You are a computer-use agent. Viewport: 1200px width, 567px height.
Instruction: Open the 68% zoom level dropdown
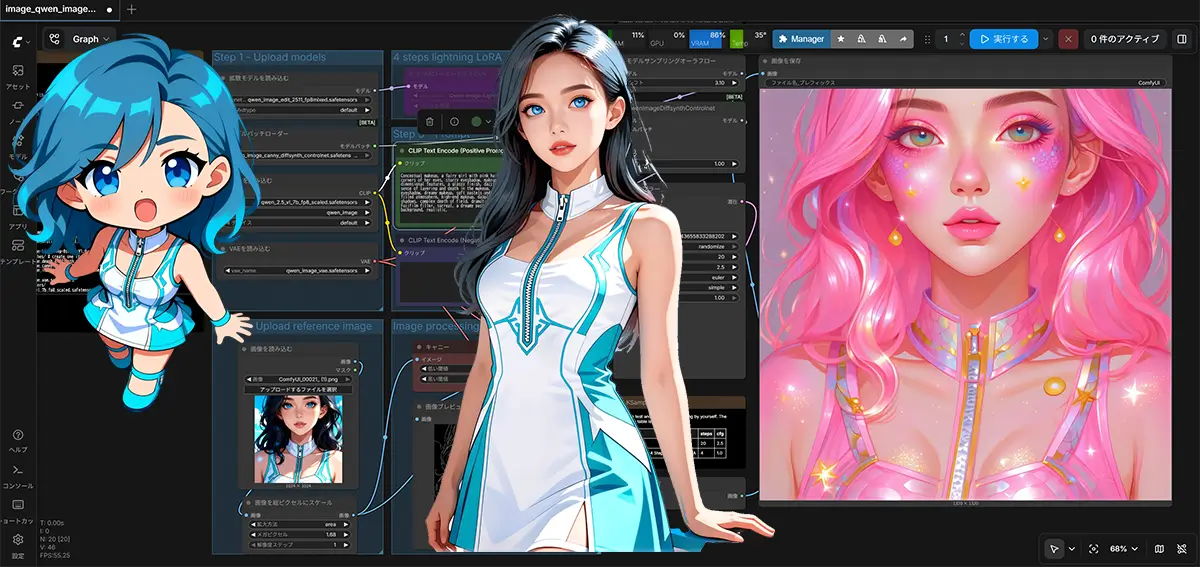1124,548
